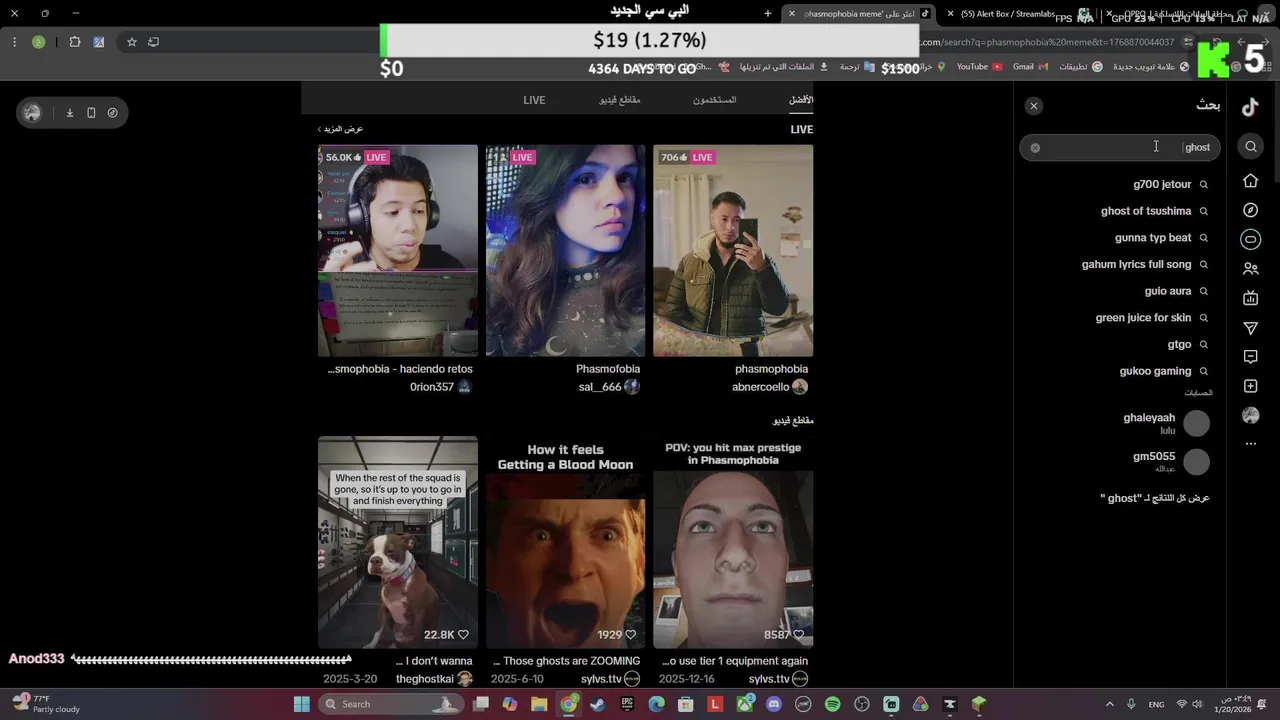Launch Steam from the taskbar
The height and width of the screenshot is (720, 1280).
598,704
